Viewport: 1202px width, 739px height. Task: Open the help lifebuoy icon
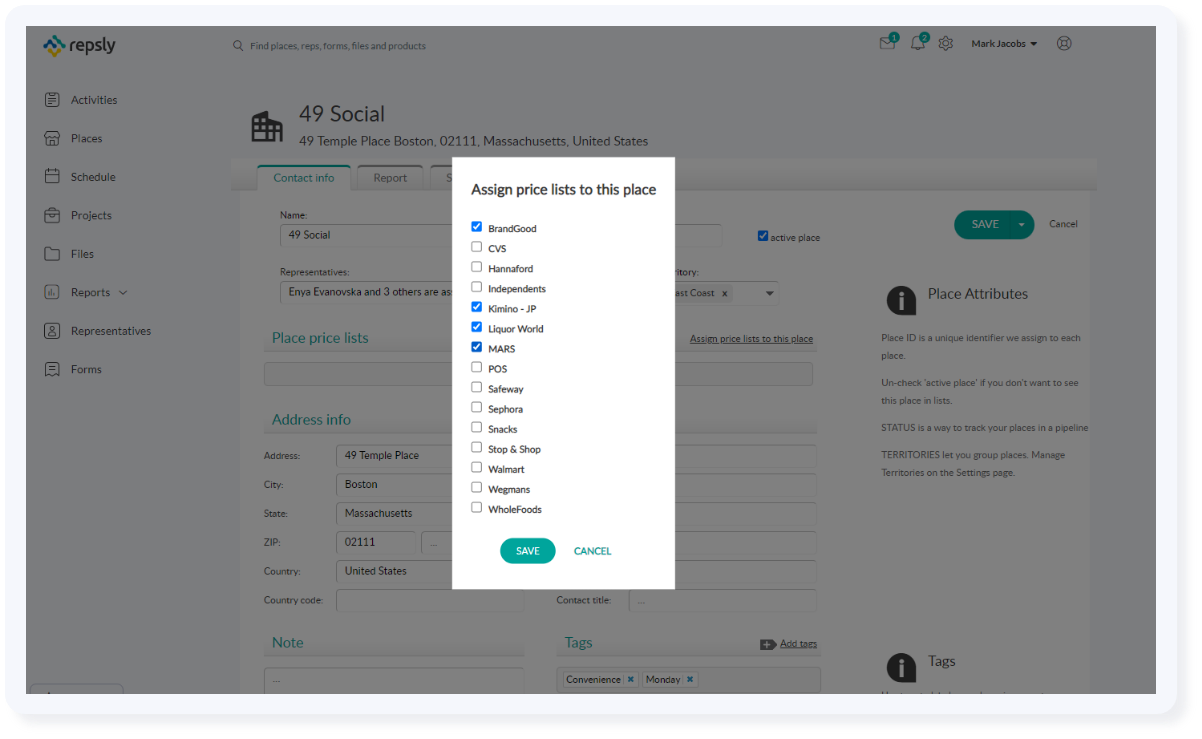(x=1064, y=43)
